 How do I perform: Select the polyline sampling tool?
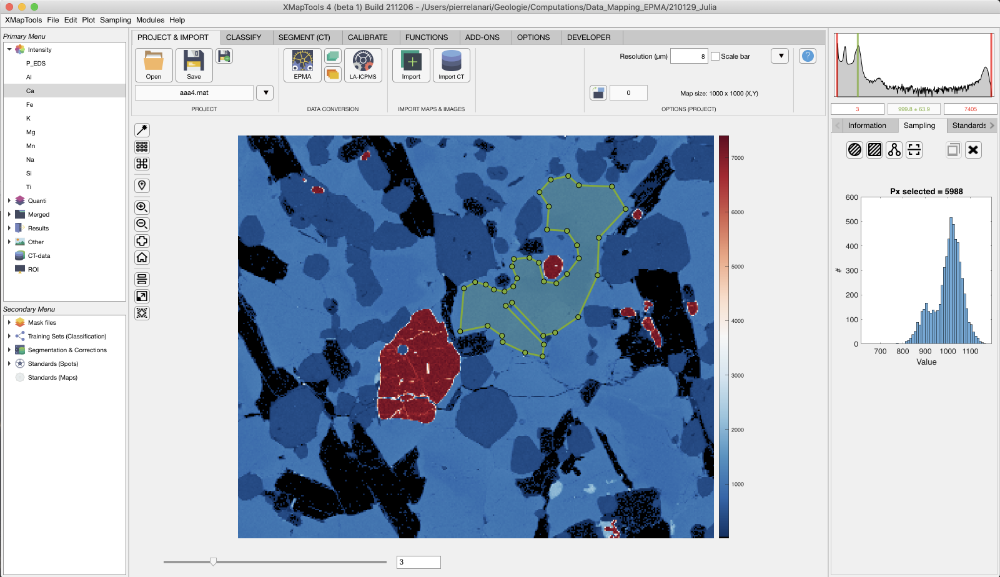tap(896, 149)
